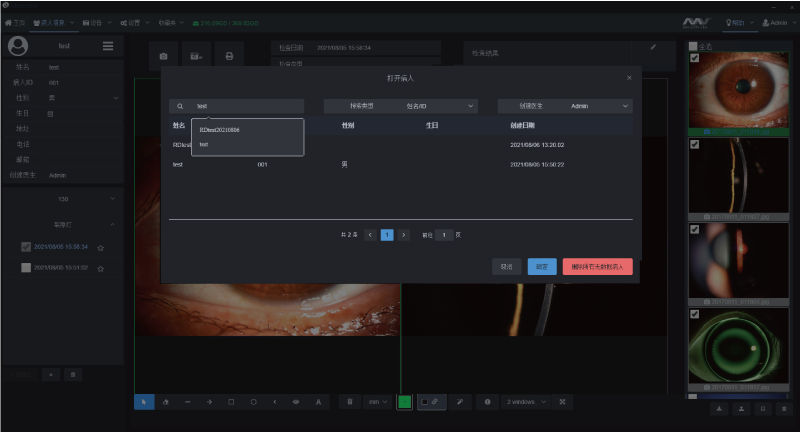The height and width of the screenshot is (432, 800).
Task: Open the mm unit dropdown
Action: (x=378, y=402)
